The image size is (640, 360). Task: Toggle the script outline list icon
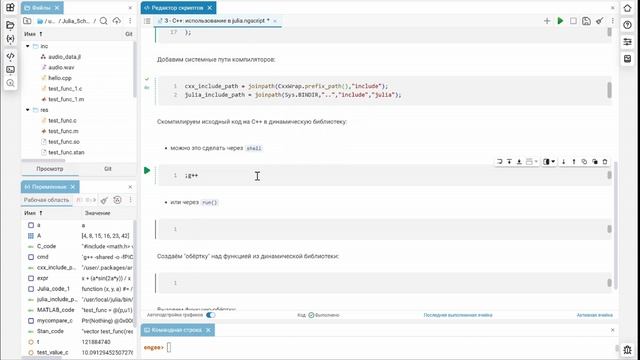(x=147, y=21)
